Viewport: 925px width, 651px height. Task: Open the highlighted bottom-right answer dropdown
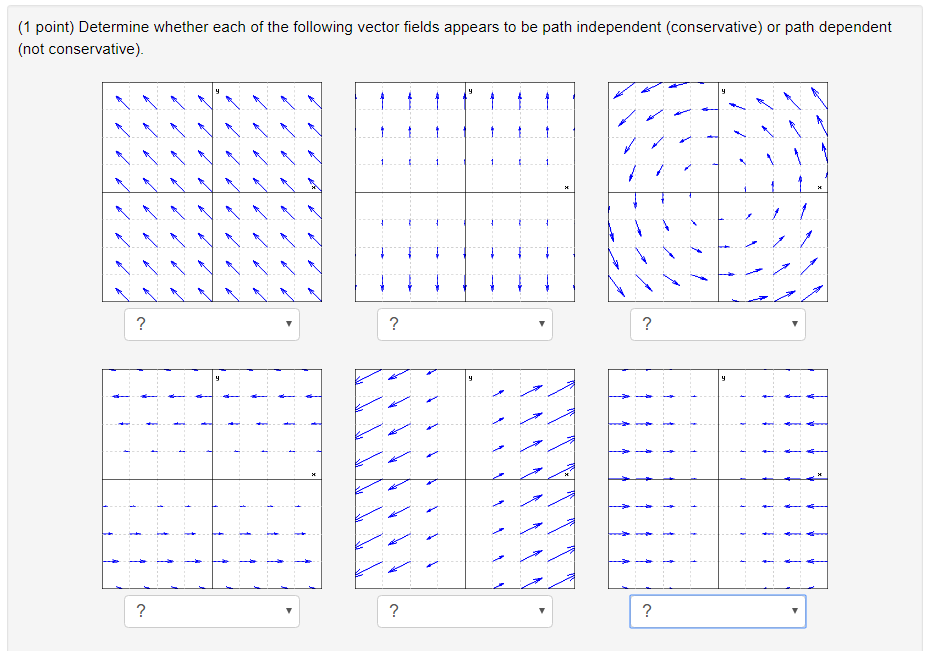[x=718, y=611]
